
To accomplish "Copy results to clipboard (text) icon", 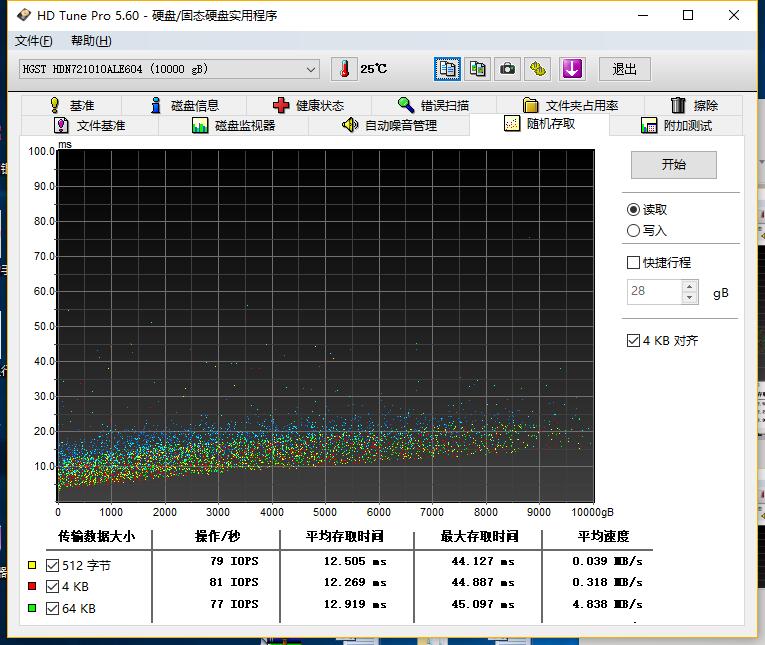I will click(447, 69).
